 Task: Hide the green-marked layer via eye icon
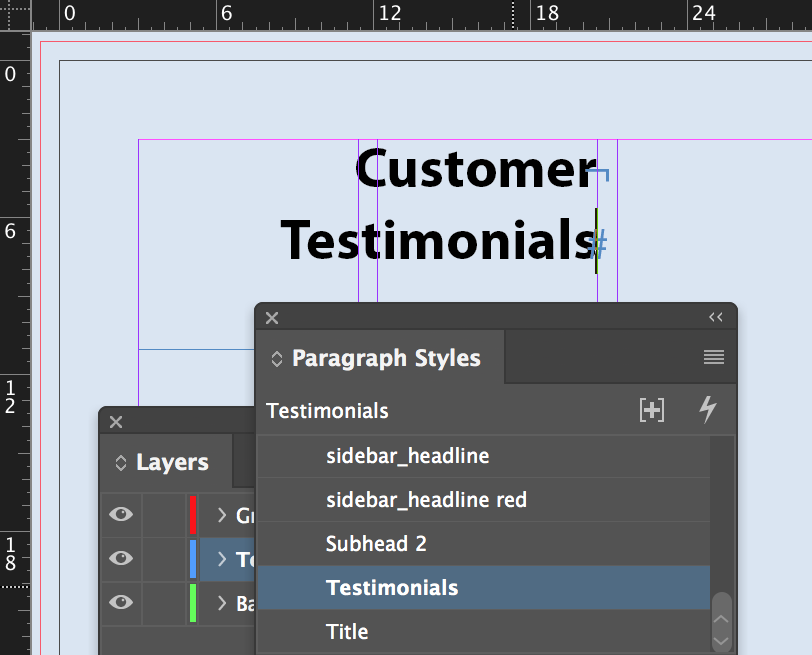[121, 602]
